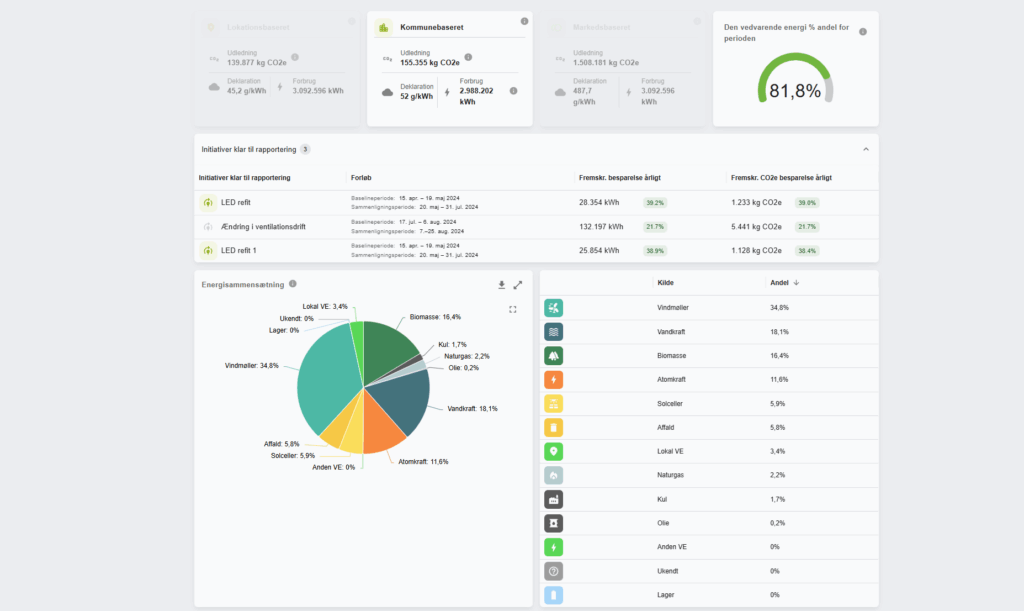This screenshot has width=1024, height=611.
Task: Open Ændring i ventilationsdrift initiative
Action: pyautogui.click(x=536, y=227)
